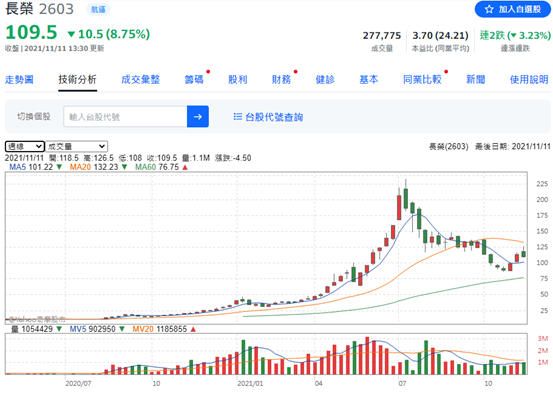Click the star icon on 加入自選股 button
553x397 pixels.
click(489, 9)
